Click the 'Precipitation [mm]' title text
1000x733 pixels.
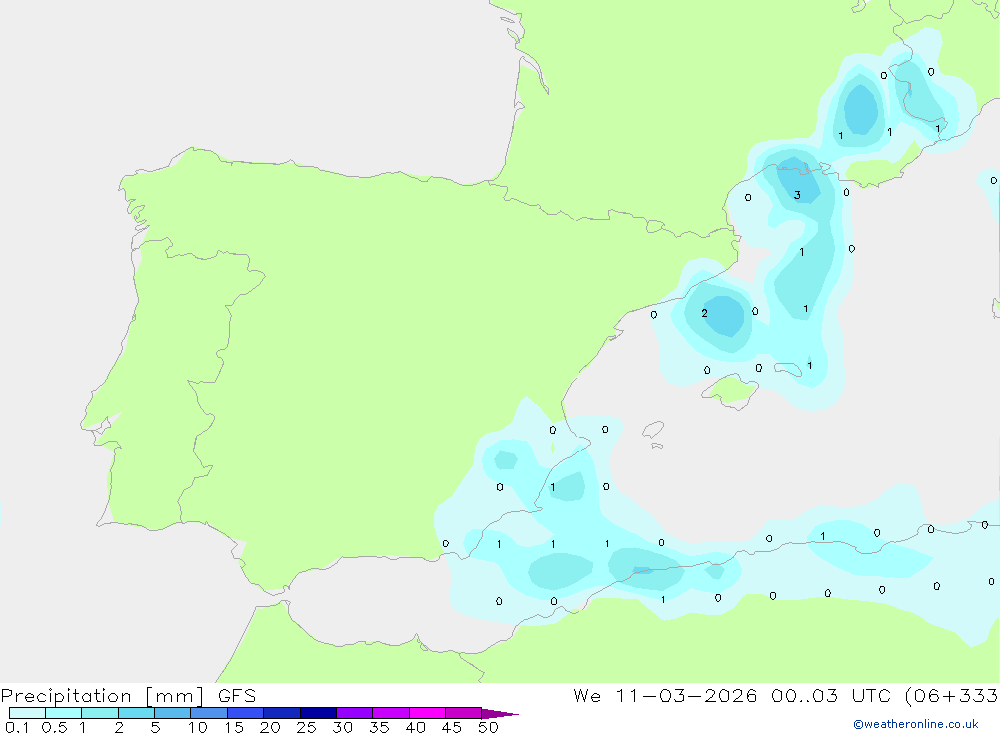click(x=102, y=696)
